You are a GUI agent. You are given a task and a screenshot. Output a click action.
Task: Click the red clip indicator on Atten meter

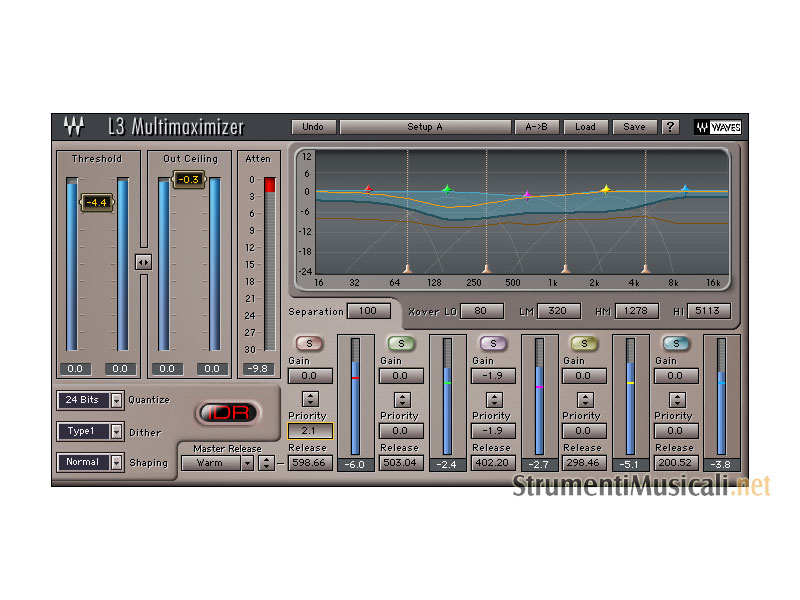269,184
